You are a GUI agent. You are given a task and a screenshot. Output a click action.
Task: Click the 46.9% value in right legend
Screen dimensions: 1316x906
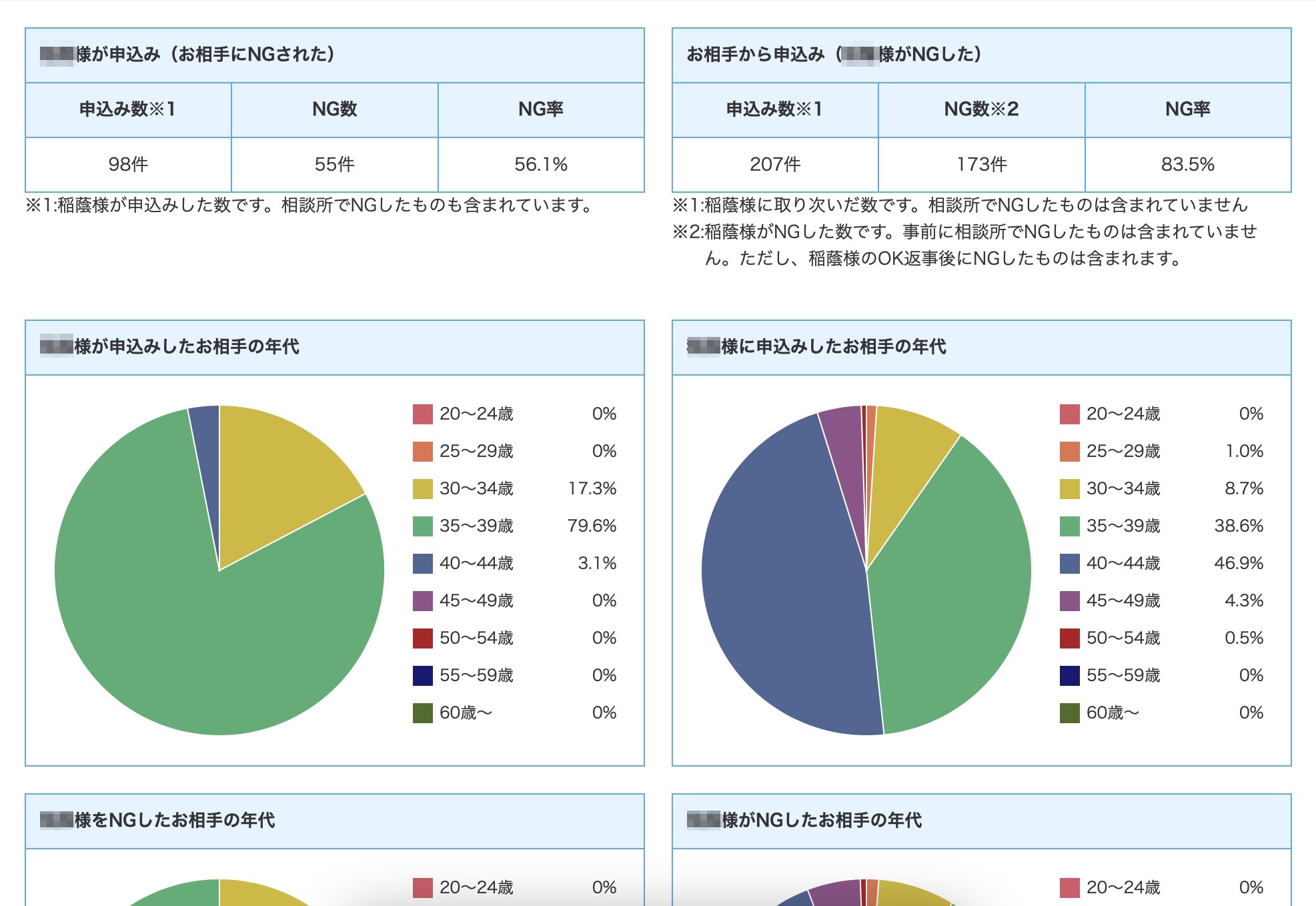[1239, 563]
